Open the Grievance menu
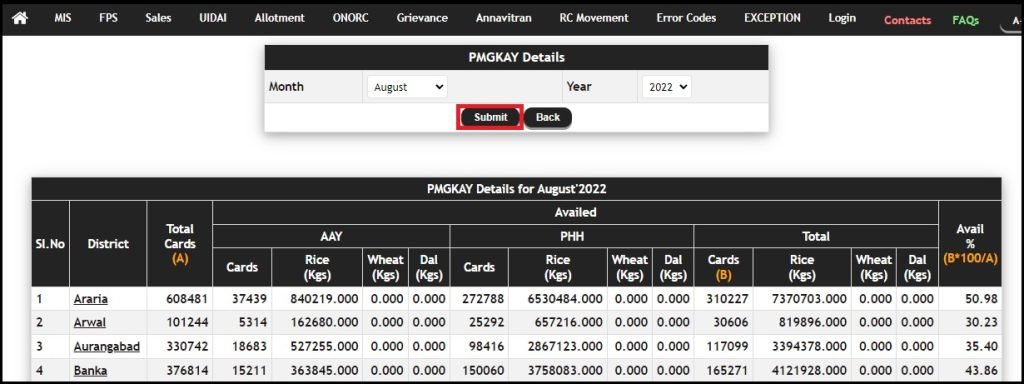 [x=422, y=18]
